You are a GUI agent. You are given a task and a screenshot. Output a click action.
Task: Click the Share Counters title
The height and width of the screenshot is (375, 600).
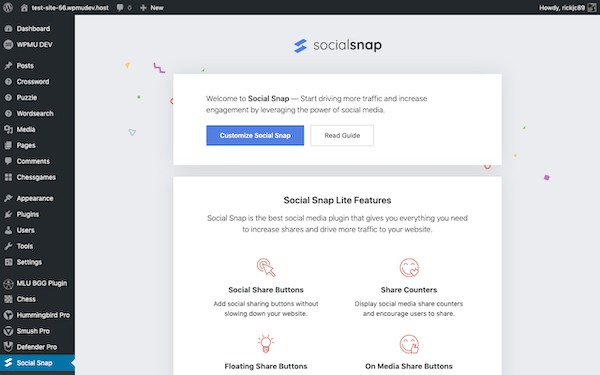(x=409, y=290)
